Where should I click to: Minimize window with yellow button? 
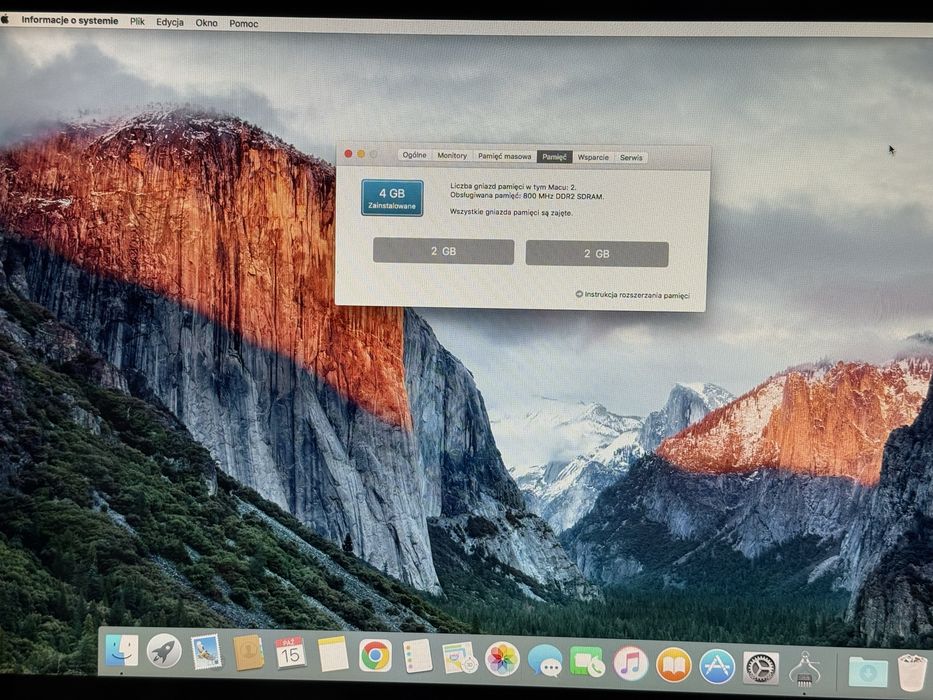pos(361,154)
